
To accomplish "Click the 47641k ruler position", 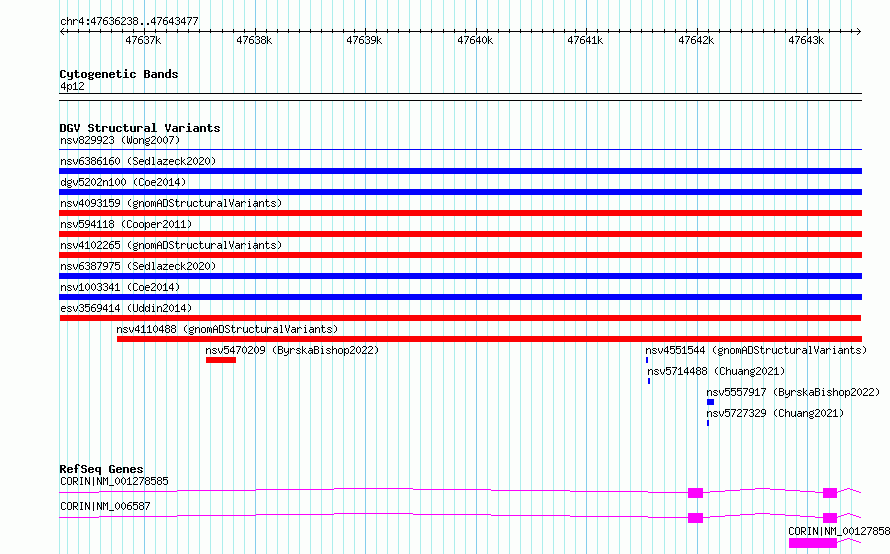I will click(x=585, y=40).
